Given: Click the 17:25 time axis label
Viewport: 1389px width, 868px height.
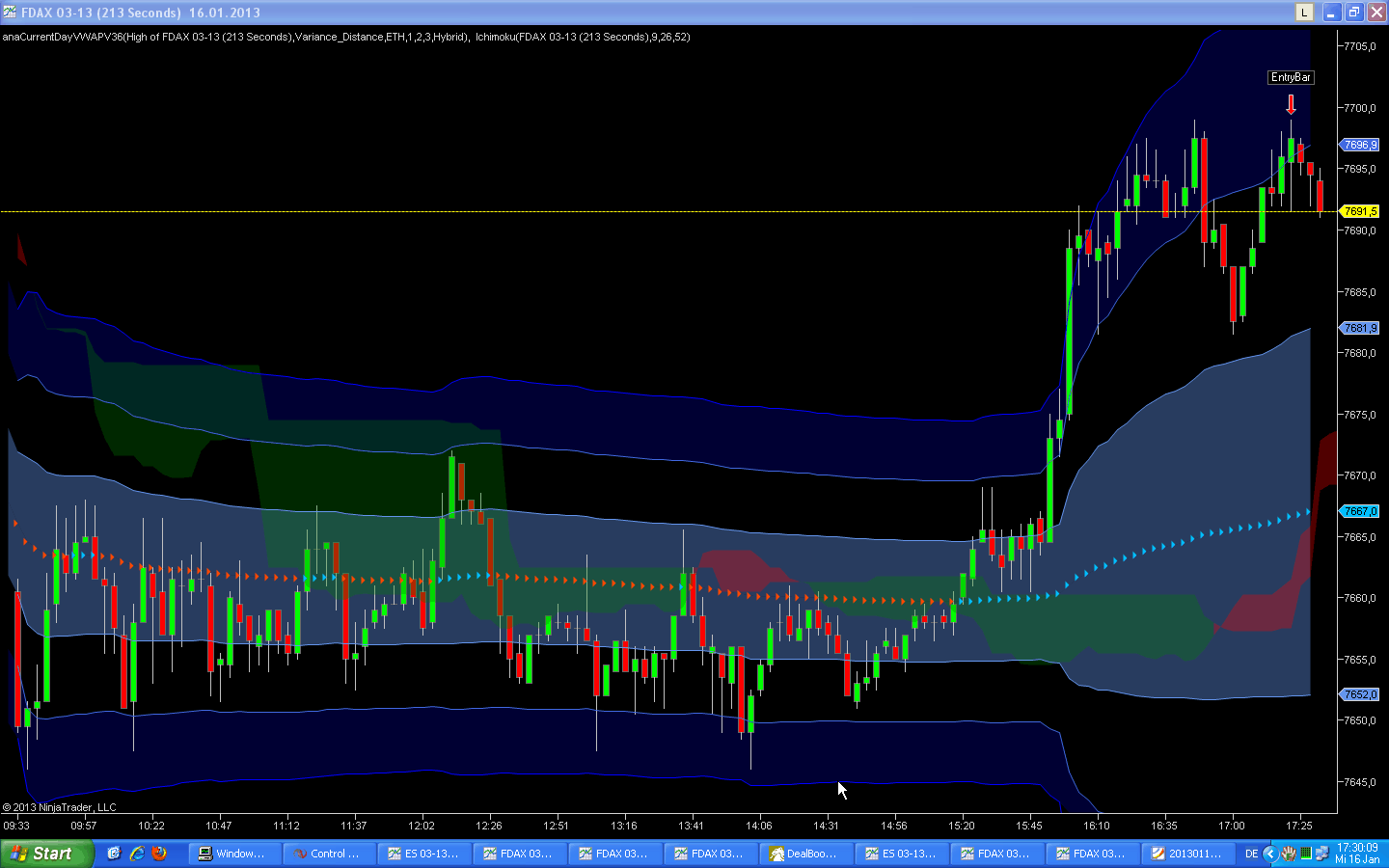Looking at the screenshot, I should (x=1299, y=826).
